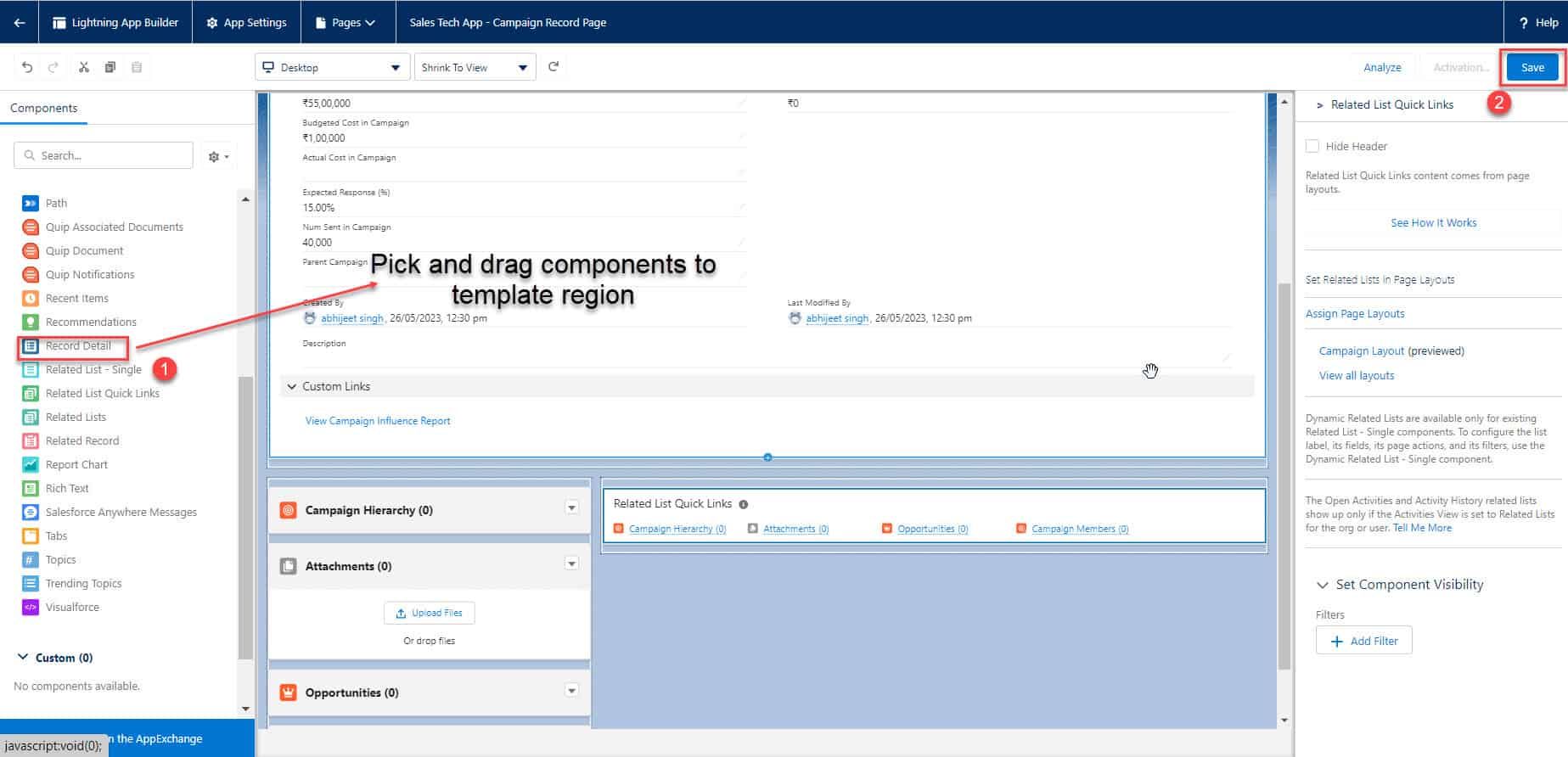Click info icon beside Related List Quick Links
The image size is (1568, 757).
(x=744, y=504)
